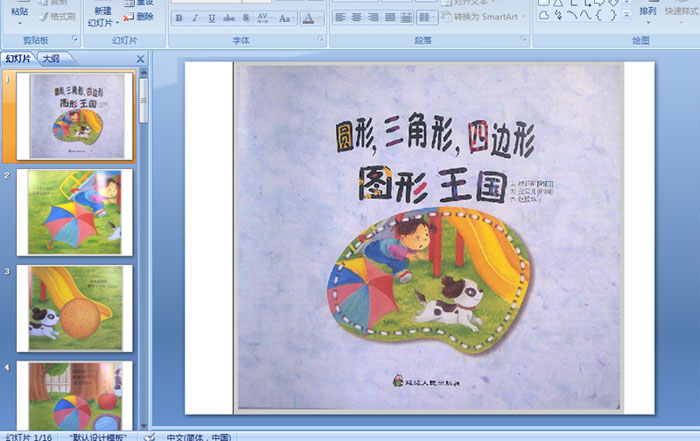This screenshot has width=700, height=441.
Task: Select slide 2 thumbnail with umbrella
Action: tap(75, 212)
